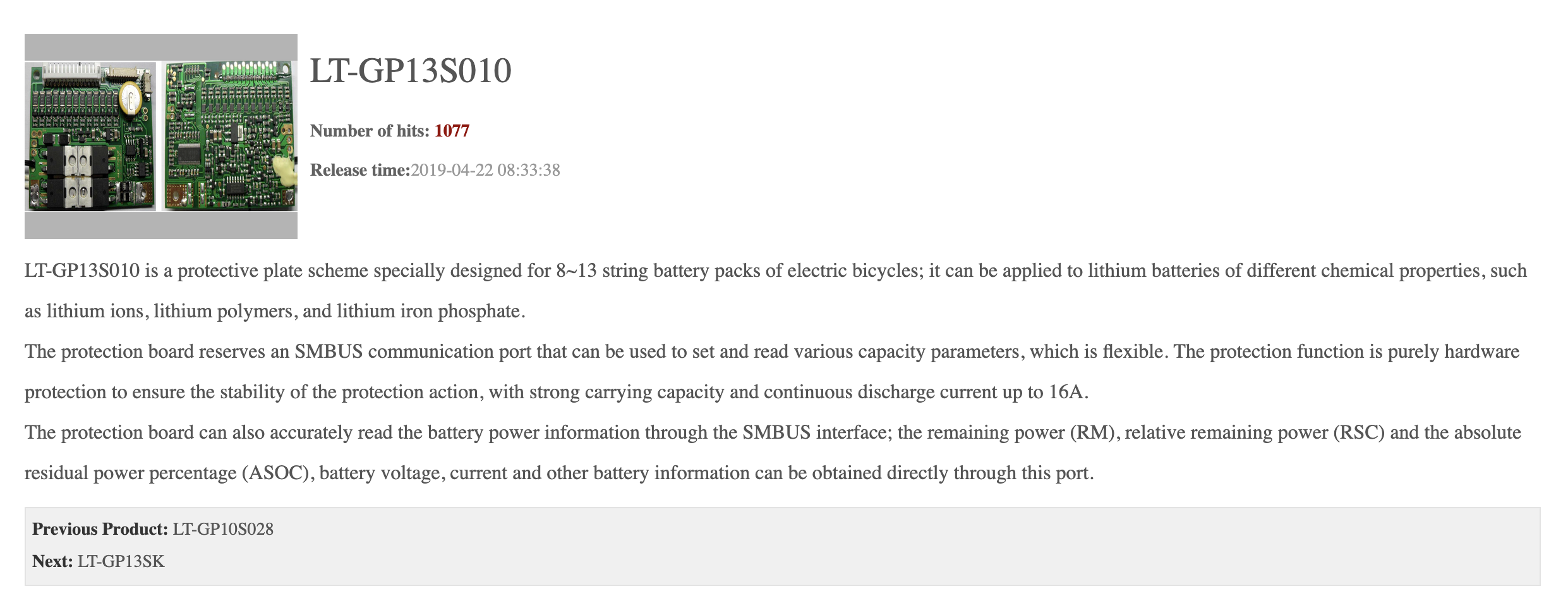Click the release timestamp 2019-04-22 08:33:38
1568x598 pixels.
pos(485,170)
